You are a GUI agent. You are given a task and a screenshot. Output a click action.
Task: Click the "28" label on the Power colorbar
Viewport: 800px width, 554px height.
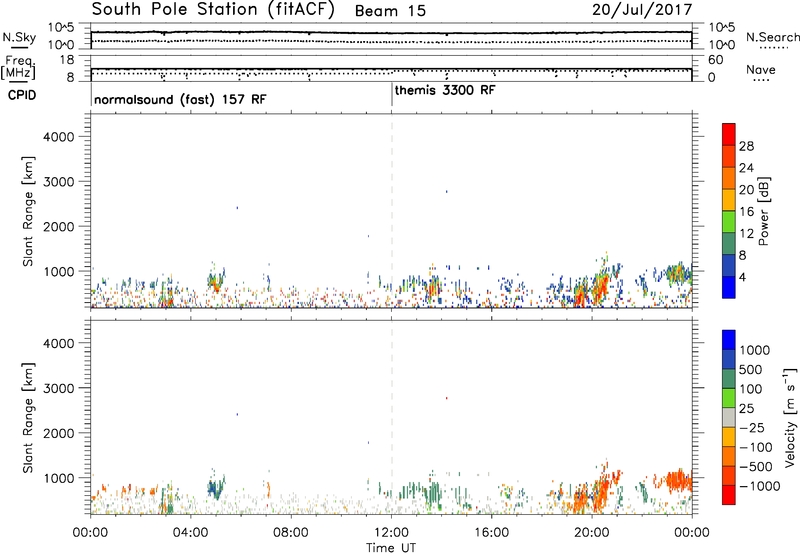pyautogui.click(x=746, y=146)
